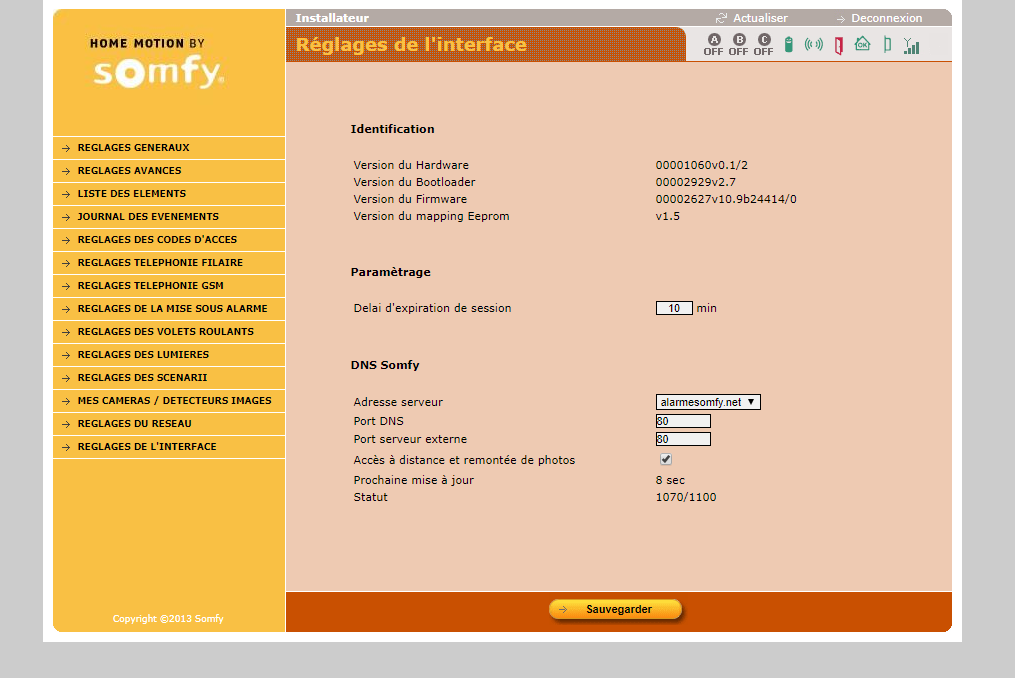Focus the Port serveur externe field
Image resolution: width=1015 pixels, height=678 pixels.
point(683,439)
